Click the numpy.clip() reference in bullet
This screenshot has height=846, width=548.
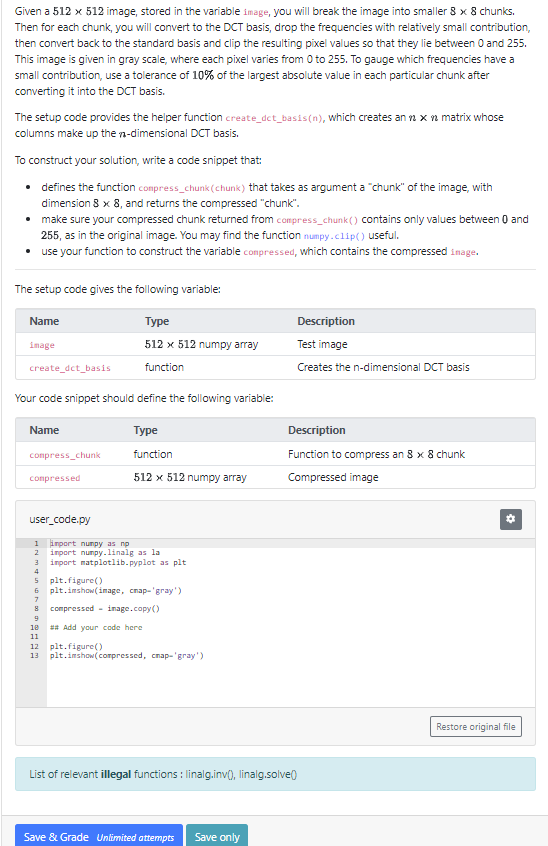pos(334,236)
